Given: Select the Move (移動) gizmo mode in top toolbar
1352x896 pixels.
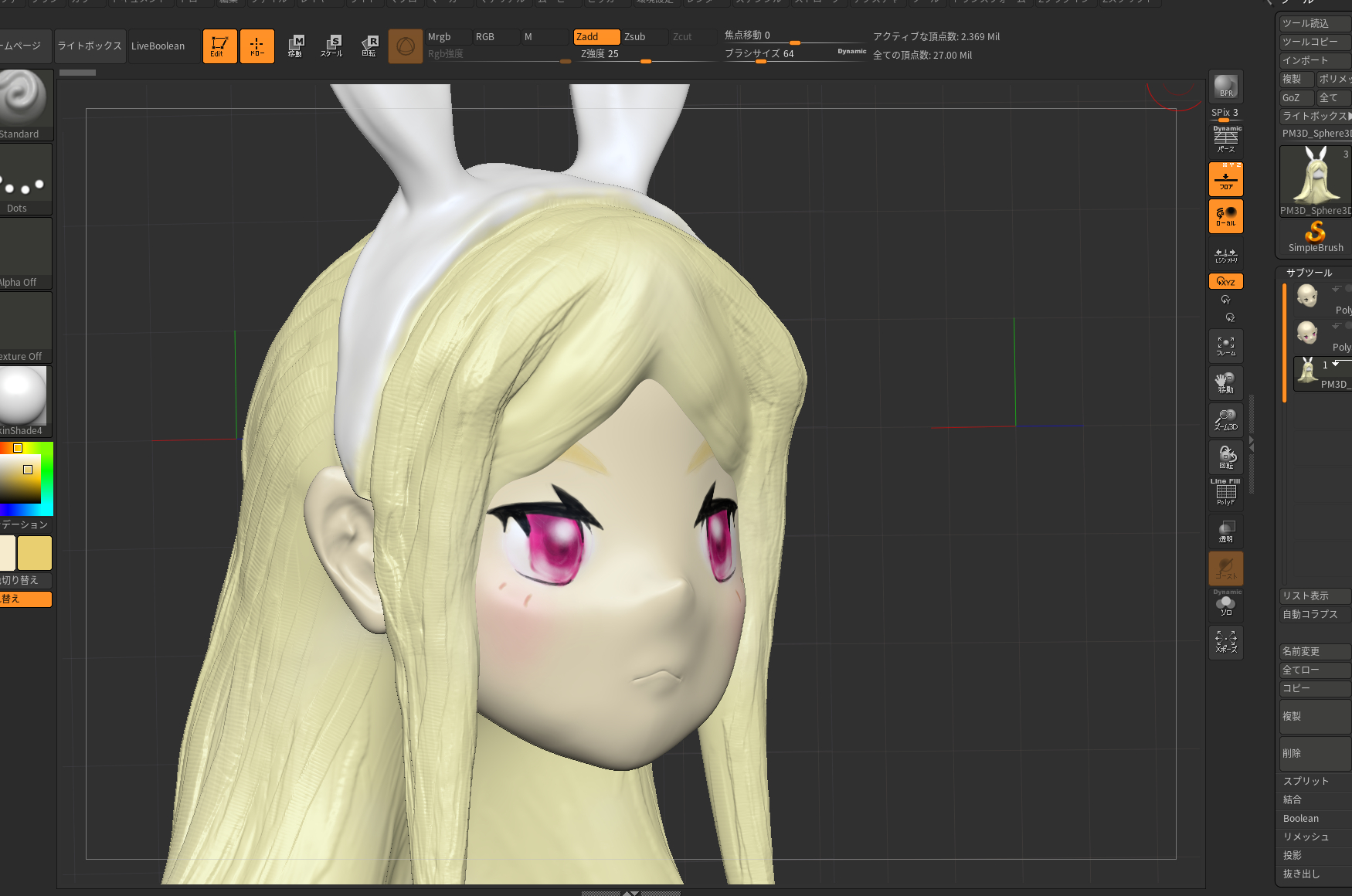Looking at the screenshot, I should [x=295, y=46].
